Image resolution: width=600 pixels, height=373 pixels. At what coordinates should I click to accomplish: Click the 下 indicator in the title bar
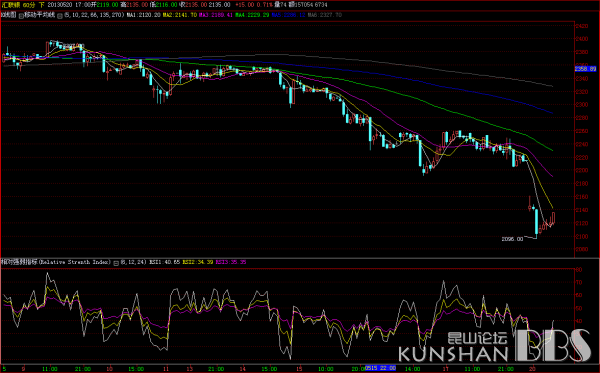tap(42, 5)
